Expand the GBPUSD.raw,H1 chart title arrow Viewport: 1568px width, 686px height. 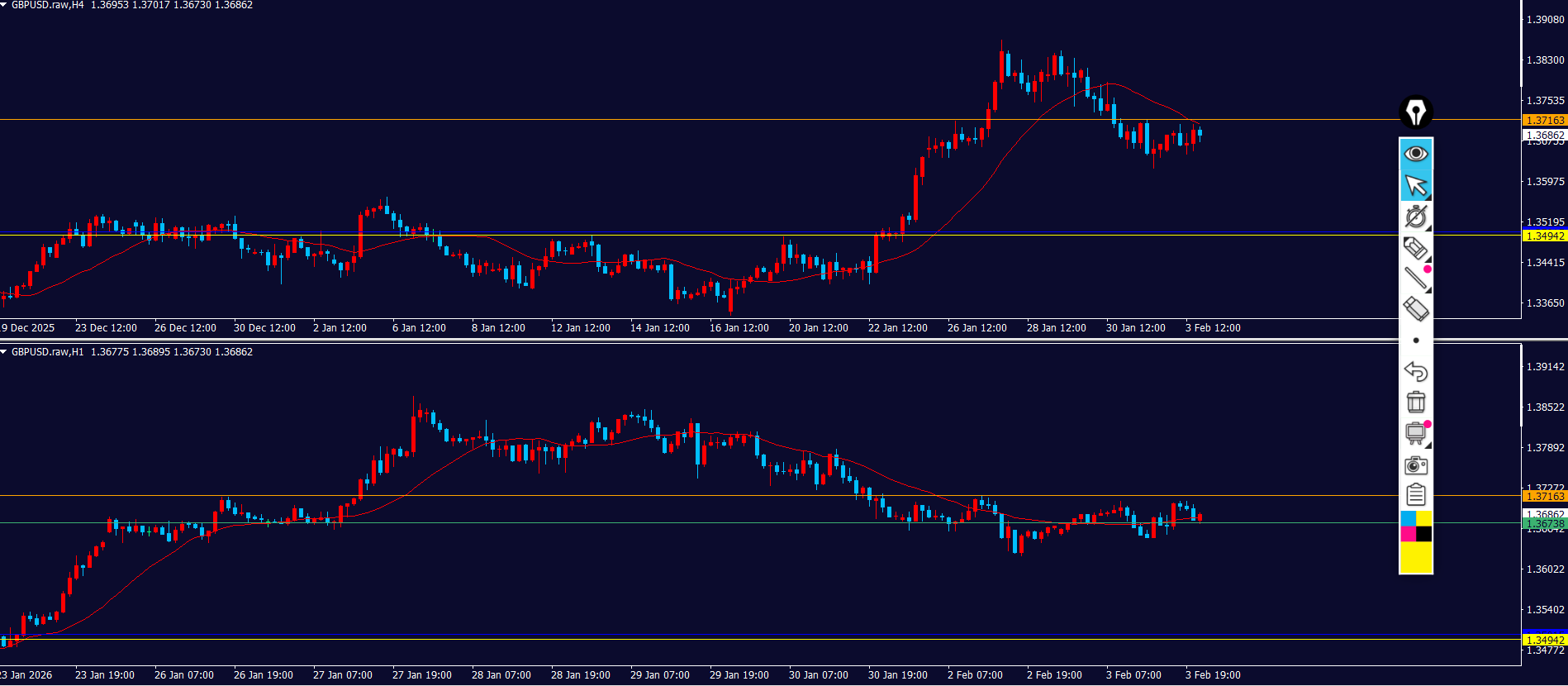click(4, 352)
